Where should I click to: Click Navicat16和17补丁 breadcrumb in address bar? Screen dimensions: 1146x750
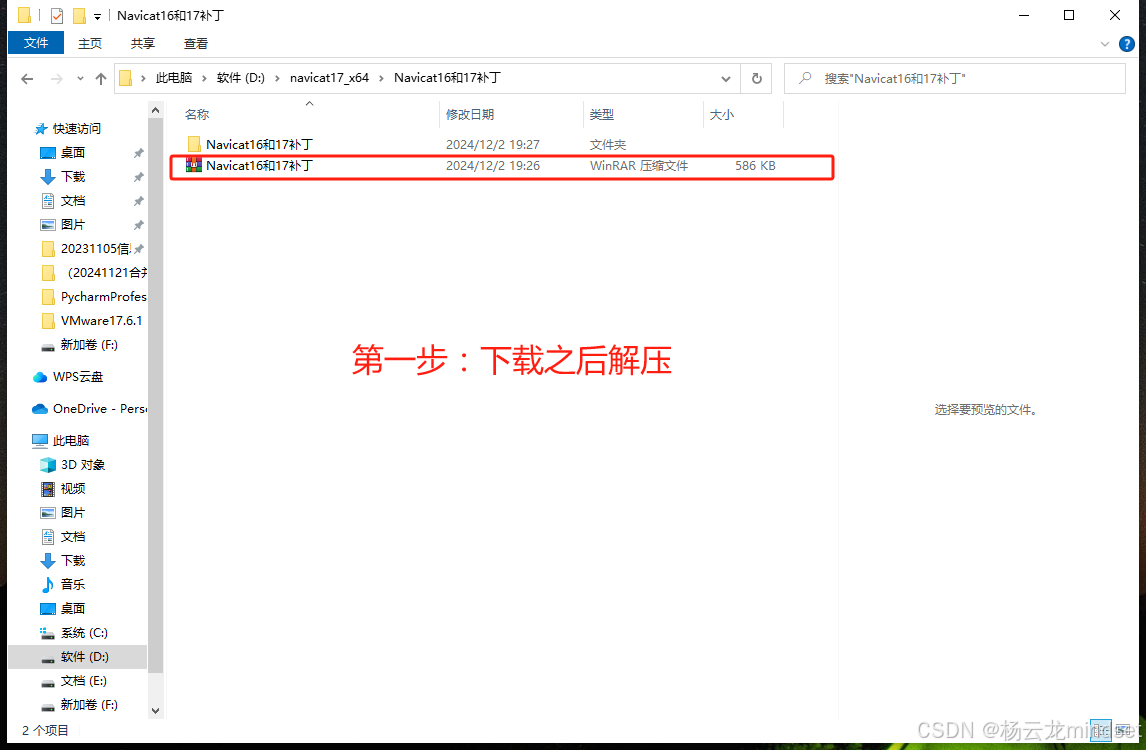click(447, 77)
